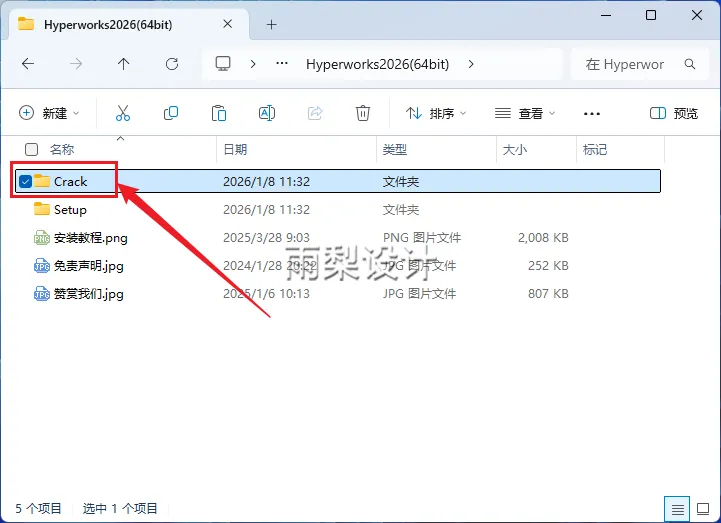This screenshot has height=523, width=721.
Task: Switch to details list view
Action: click(x=677, y=509)
